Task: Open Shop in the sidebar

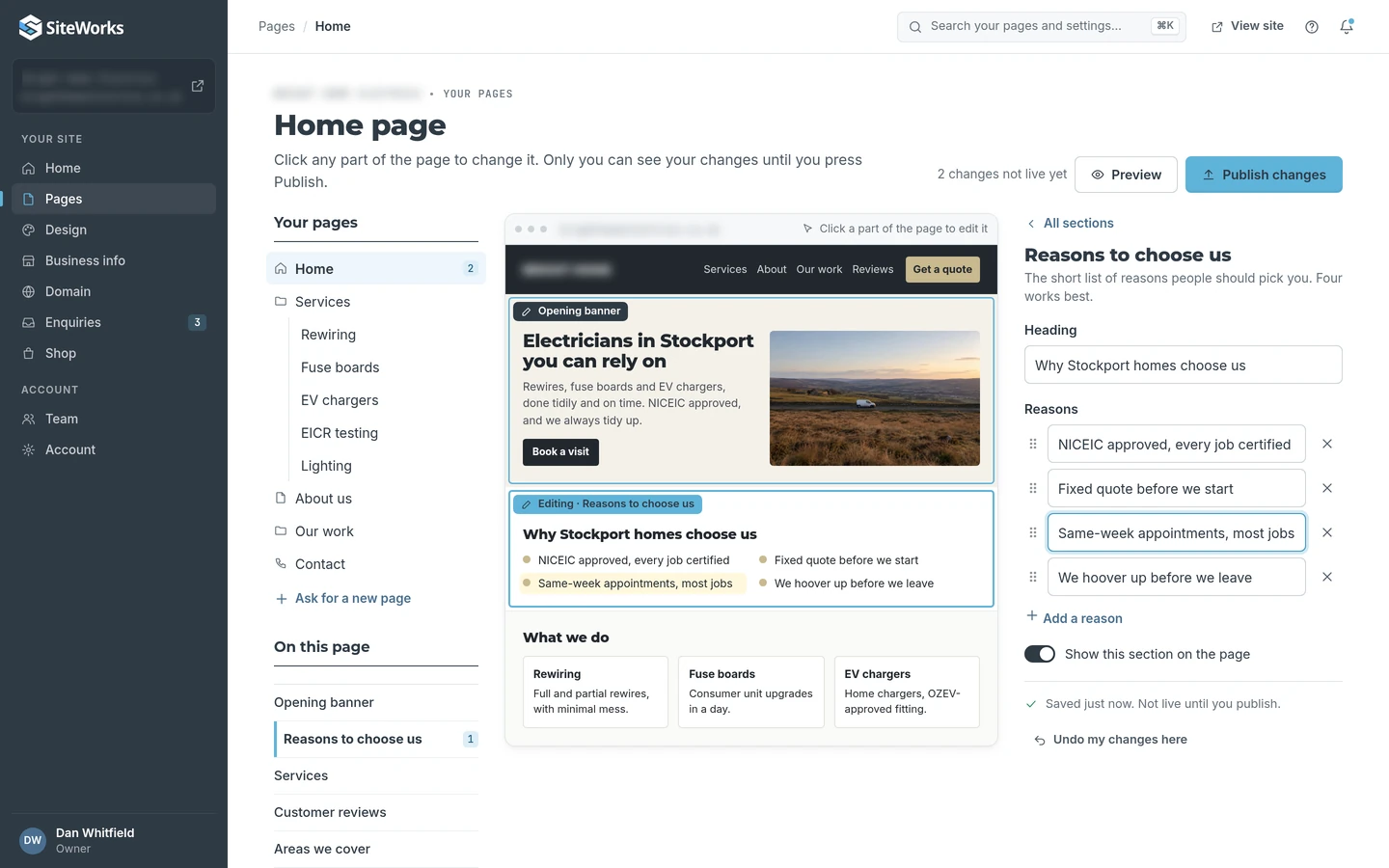Action: pyautogui.click(x=114, y=353)
